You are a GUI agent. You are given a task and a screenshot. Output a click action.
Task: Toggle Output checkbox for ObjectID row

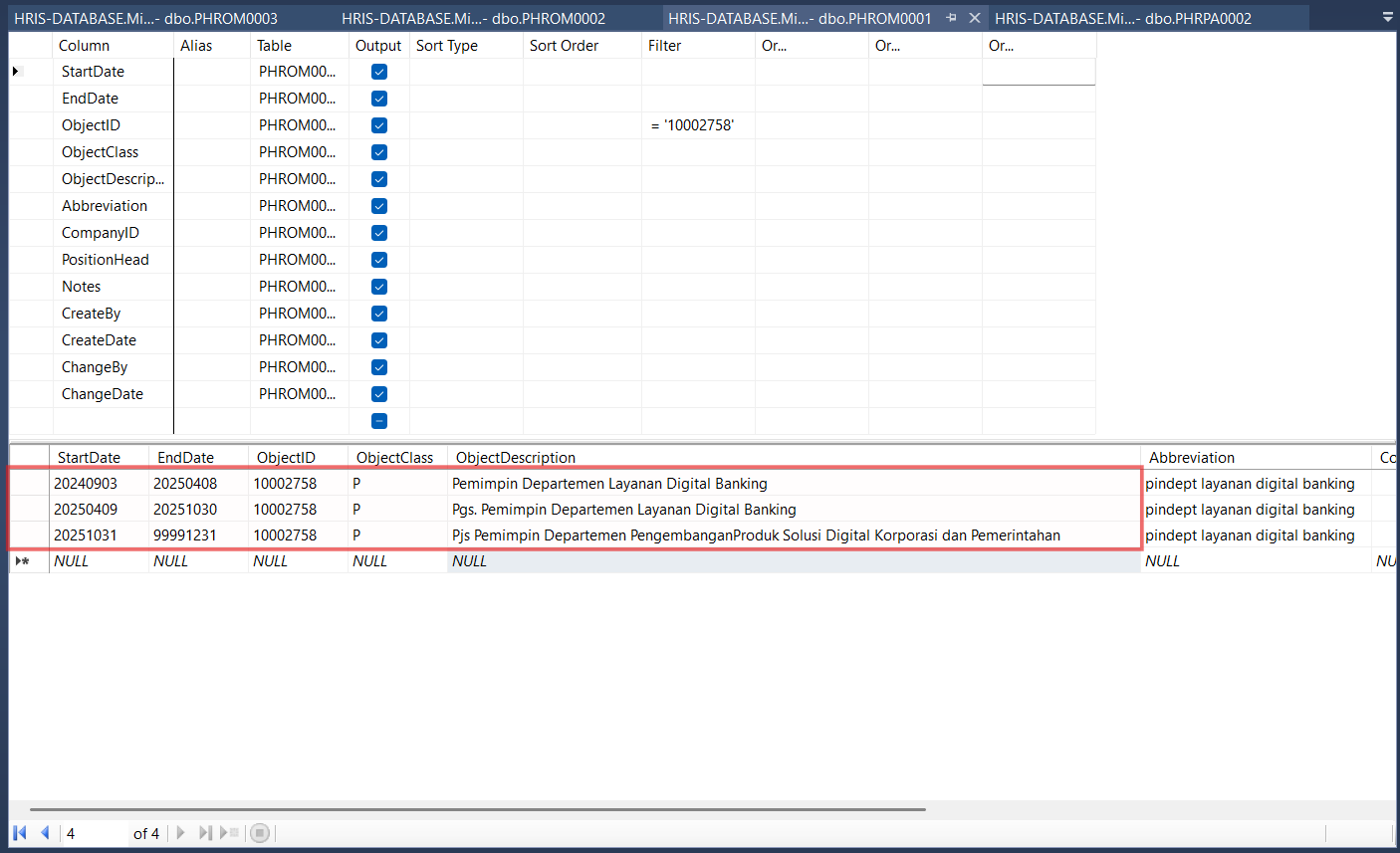[x=378, y=125]
